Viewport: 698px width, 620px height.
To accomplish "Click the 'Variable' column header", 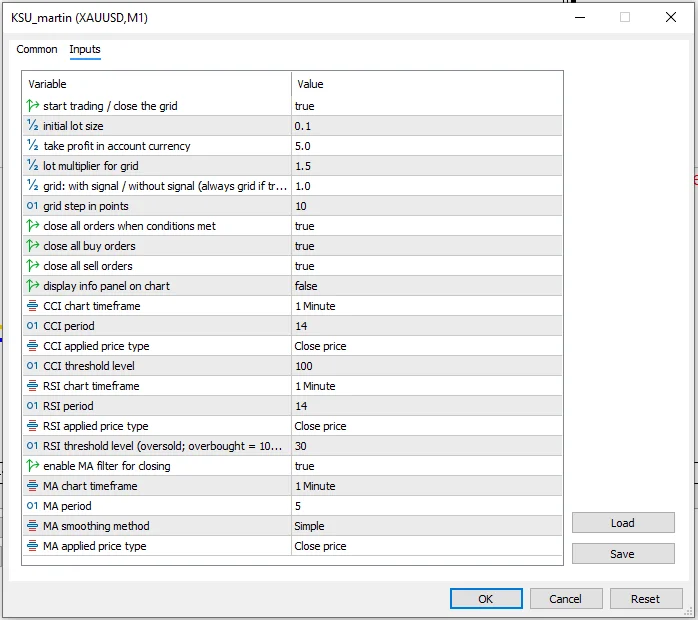I will pyautogui.click(x=157, y=84).
